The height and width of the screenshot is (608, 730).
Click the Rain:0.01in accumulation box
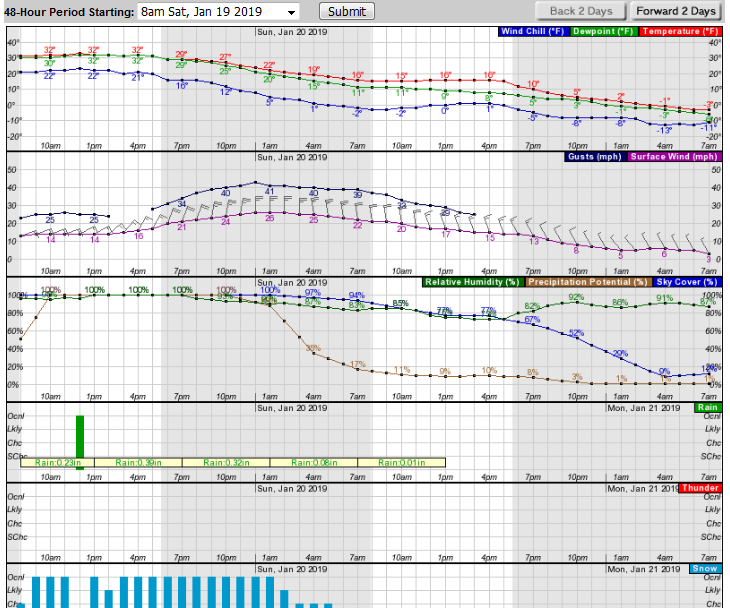point(400,463)
